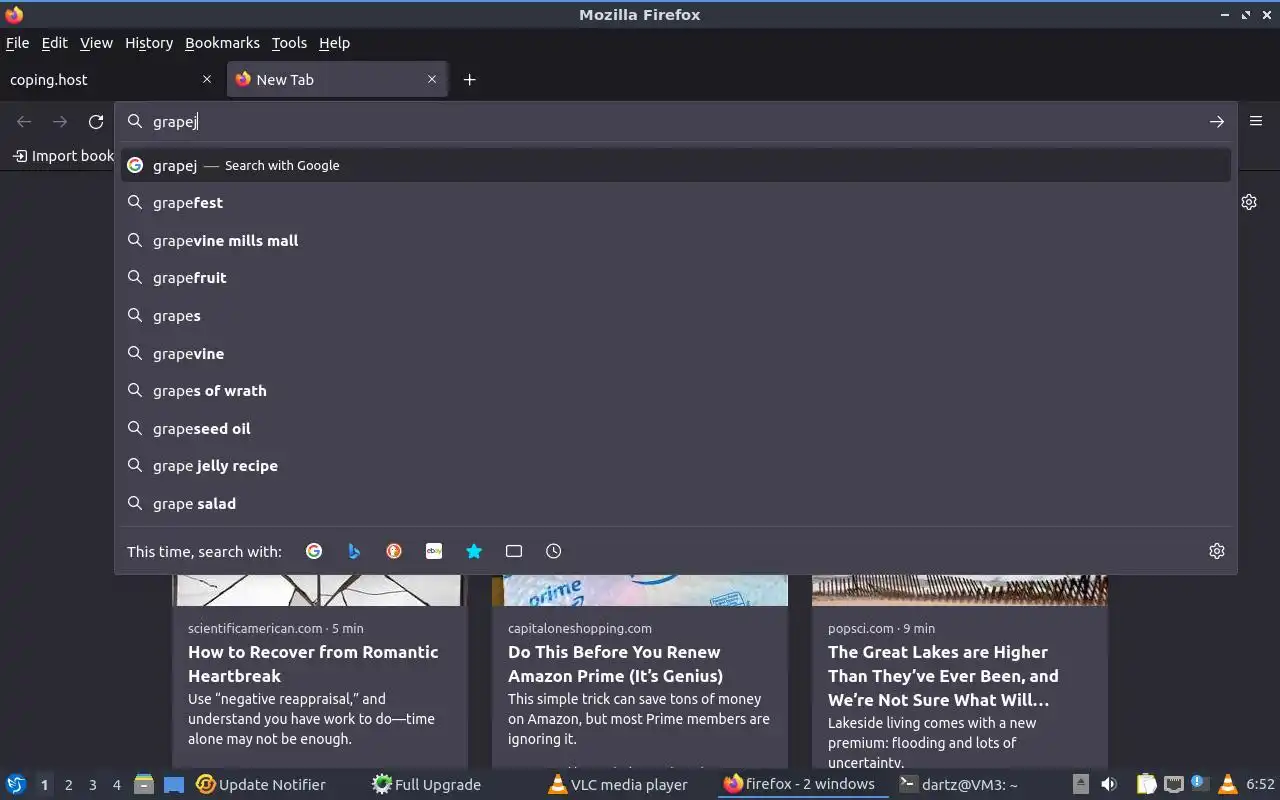This screenshot has width=1280, height=800.
Task: Click the capitaloneshopping.com article thumbnail
Action: [x=640, y=590]
